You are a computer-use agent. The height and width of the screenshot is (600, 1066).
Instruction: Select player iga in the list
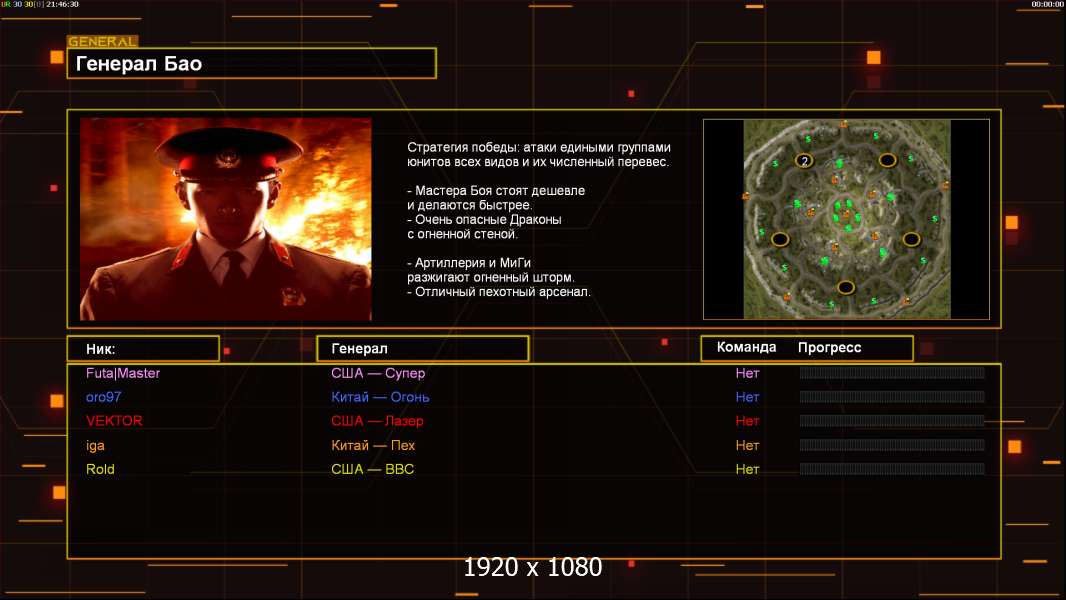tap(95, 445)
